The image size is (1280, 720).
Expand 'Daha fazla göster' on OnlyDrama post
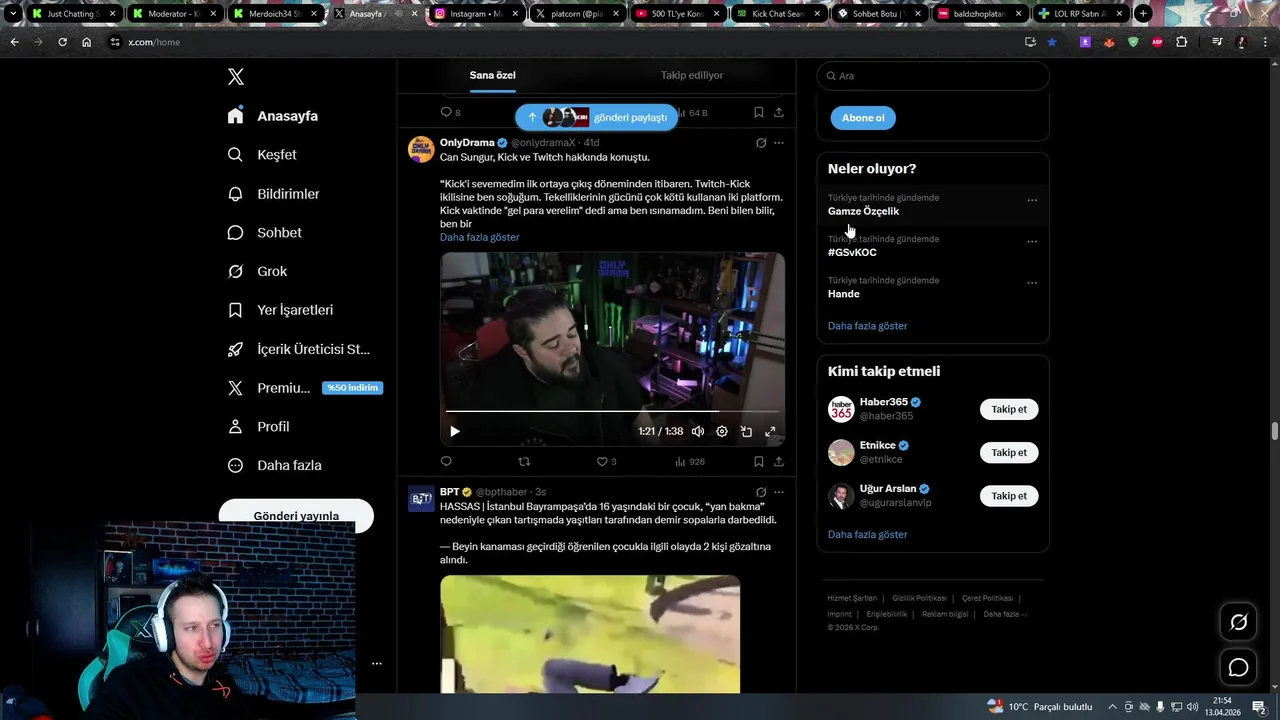480,237
